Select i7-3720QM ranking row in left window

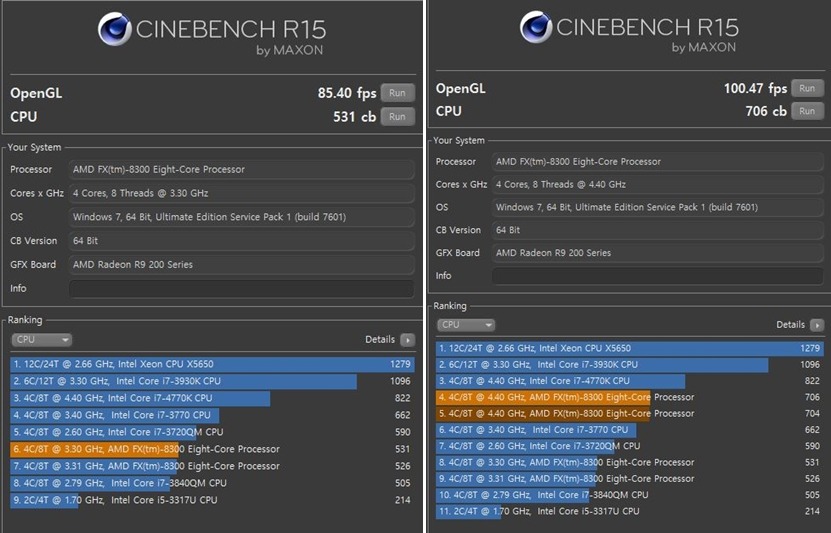click(x=212, y=432)
